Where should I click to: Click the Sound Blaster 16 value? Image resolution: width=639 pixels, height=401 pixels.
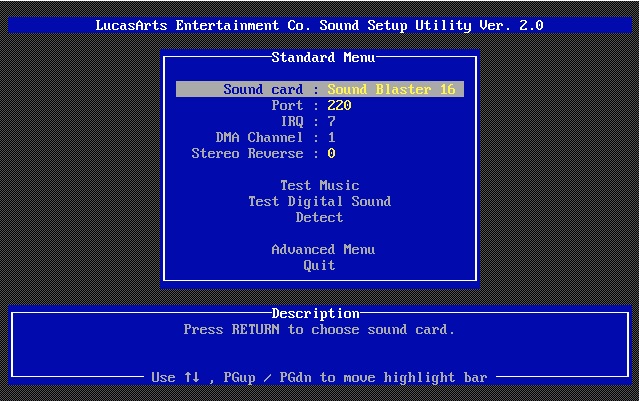click(x=391, y=89)
